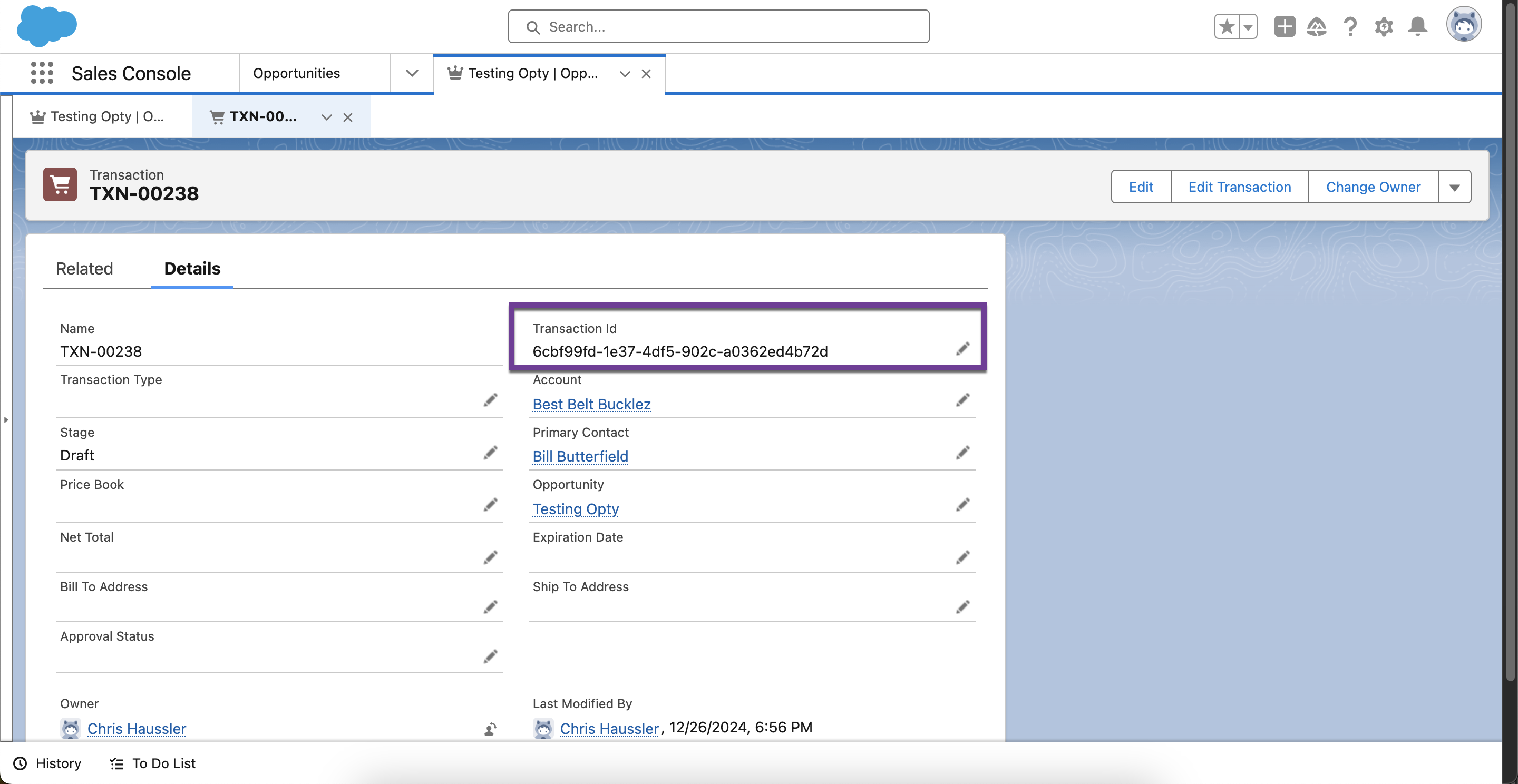The width and height of the screenshot is (1518, 784).
Task: Select the Details tab
Action: [192, 269]
